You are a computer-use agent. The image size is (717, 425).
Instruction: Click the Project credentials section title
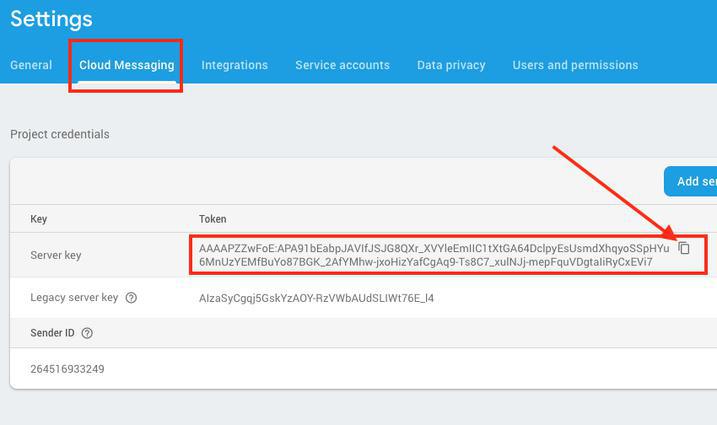60,134
